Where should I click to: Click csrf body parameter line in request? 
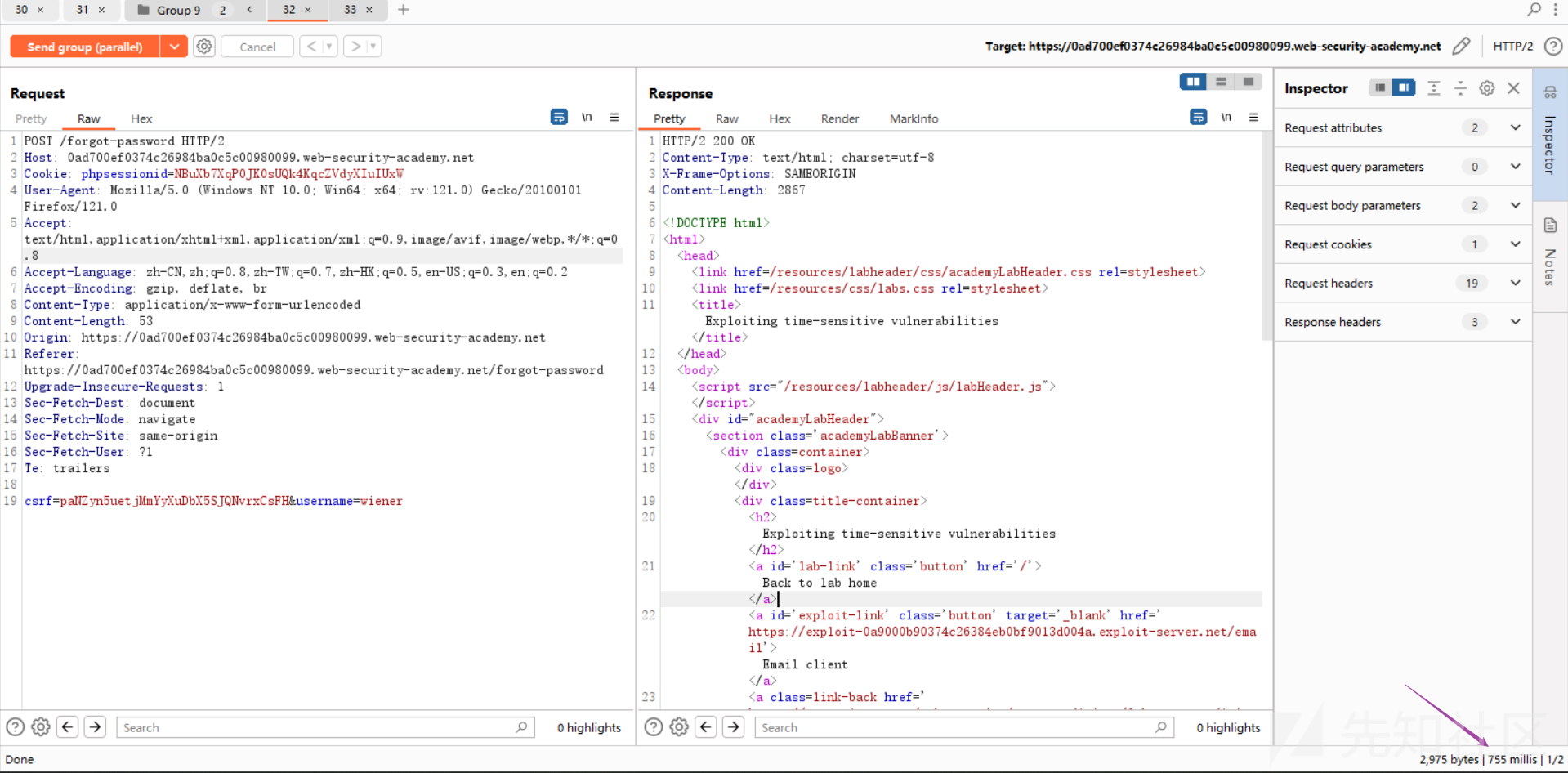tap(213, 501)
